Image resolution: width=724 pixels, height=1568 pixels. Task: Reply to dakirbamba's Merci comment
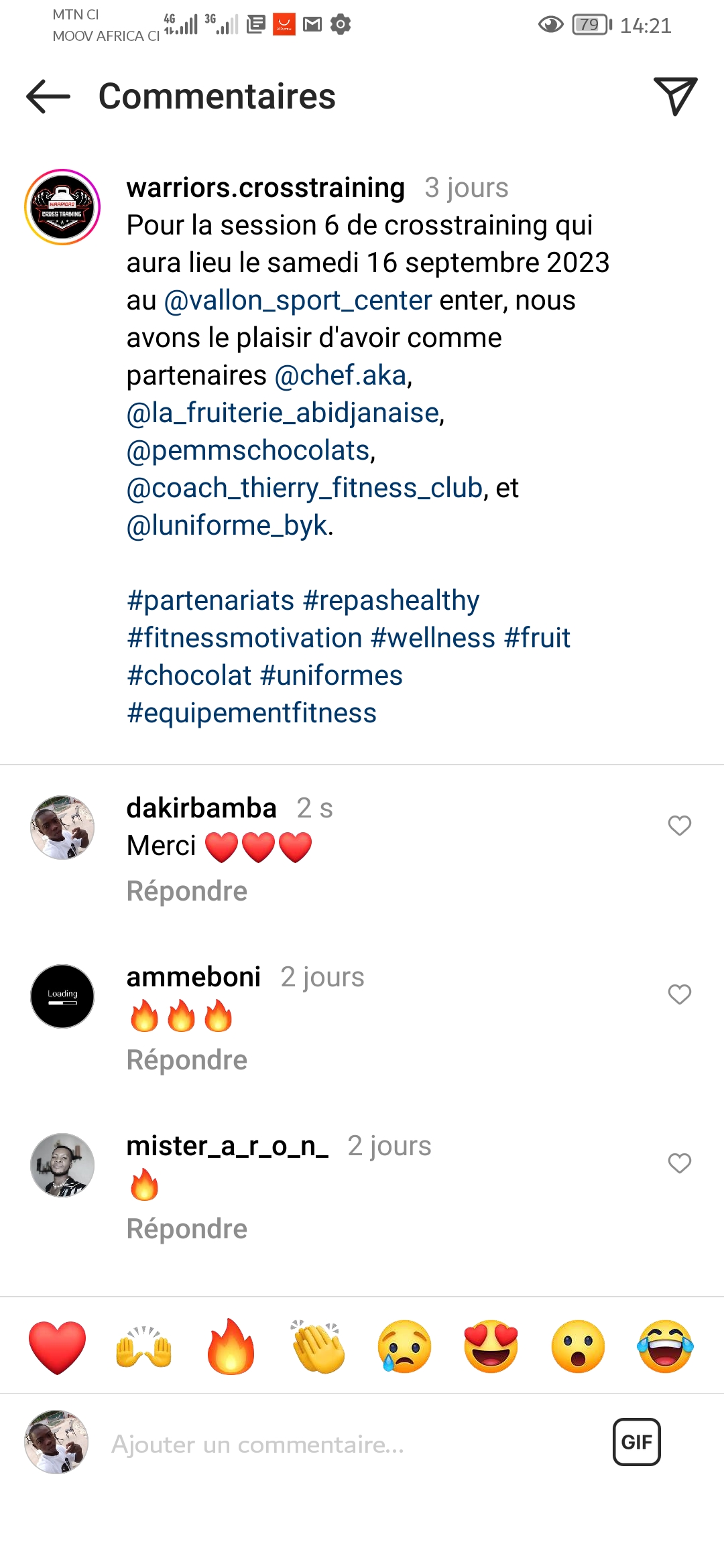[187, 891]
